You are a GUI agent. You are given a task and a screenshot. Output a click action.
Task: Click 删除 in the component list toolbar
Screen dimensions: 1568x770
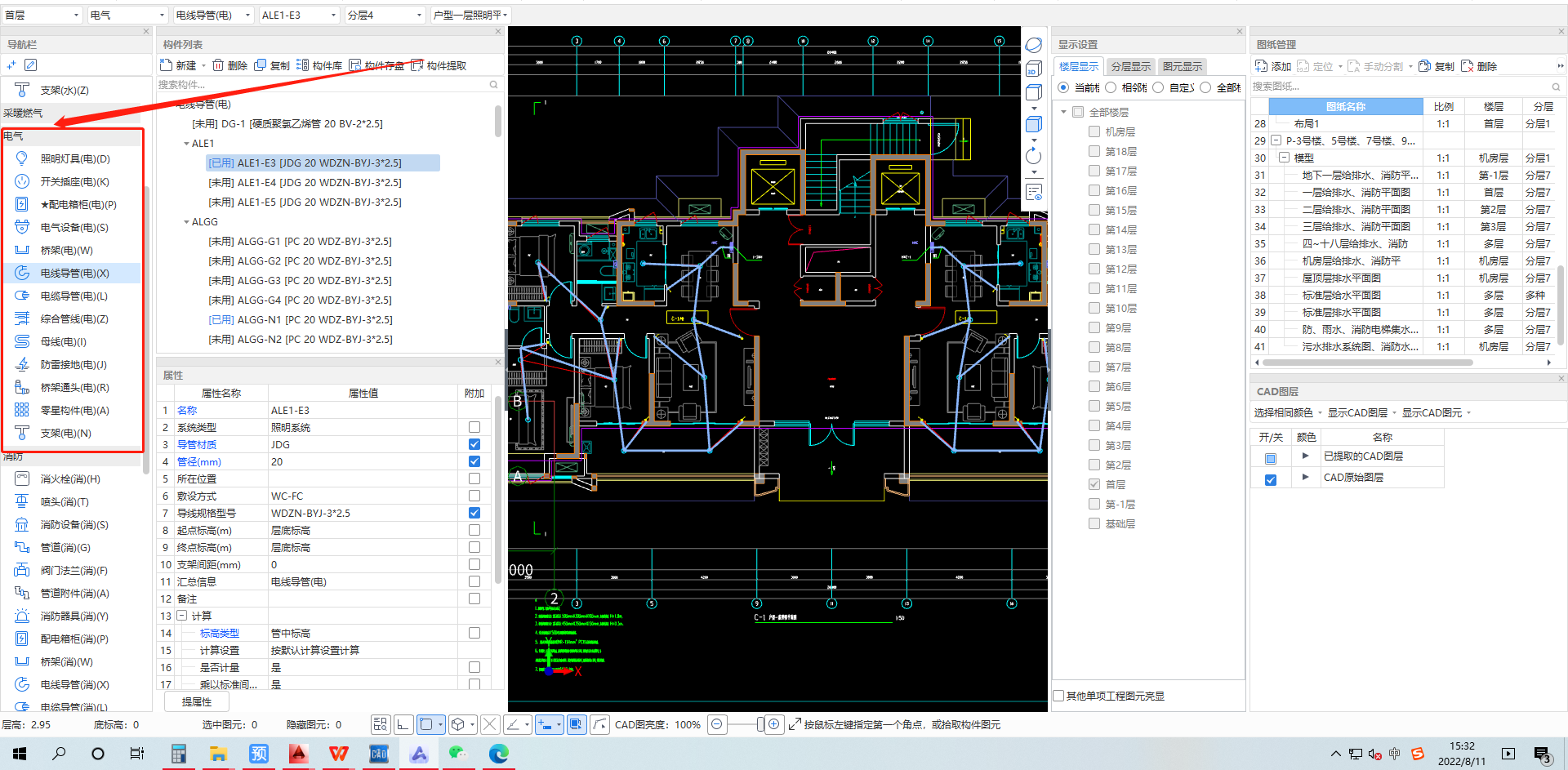click(x=229, y=65)
